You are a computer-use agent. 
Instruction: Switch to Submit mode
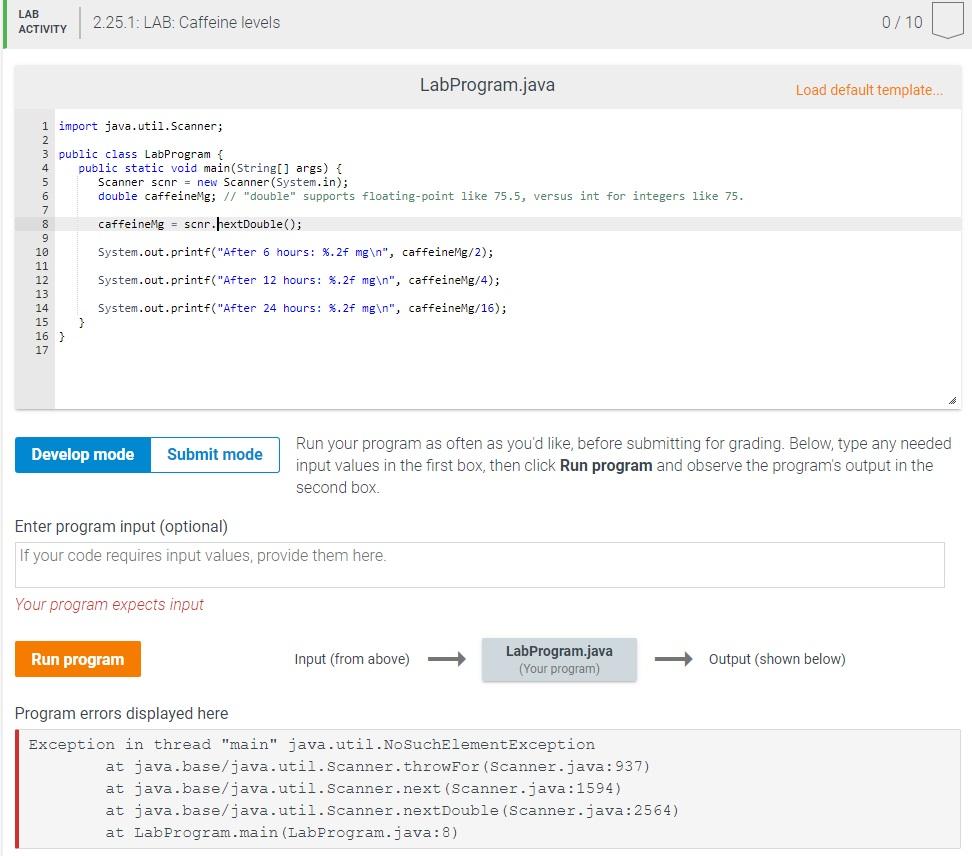214,454
